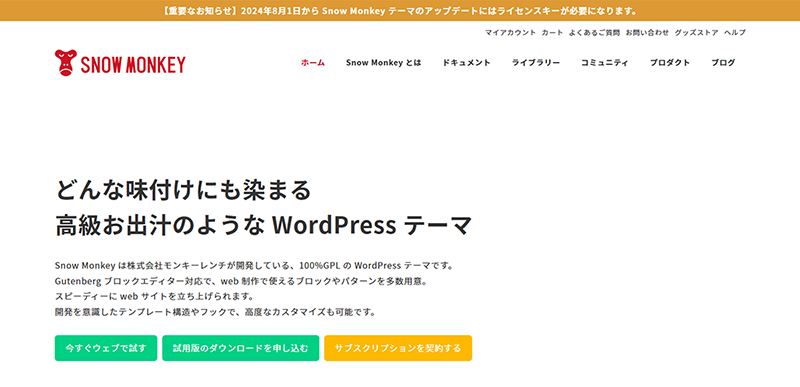
Task: Open the カート link
Action: coord(553,33)
